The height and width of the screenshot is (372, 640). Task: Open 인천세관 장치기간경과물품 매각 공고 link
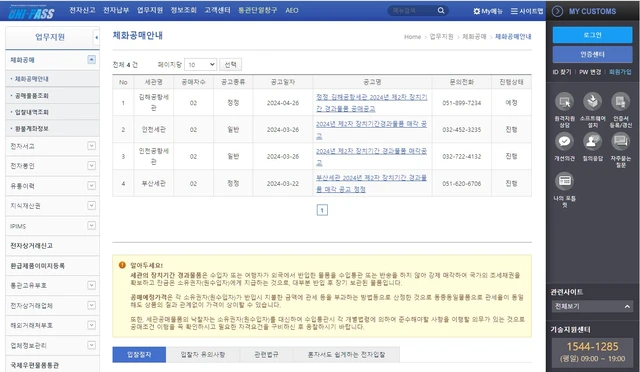pos(372,129)
